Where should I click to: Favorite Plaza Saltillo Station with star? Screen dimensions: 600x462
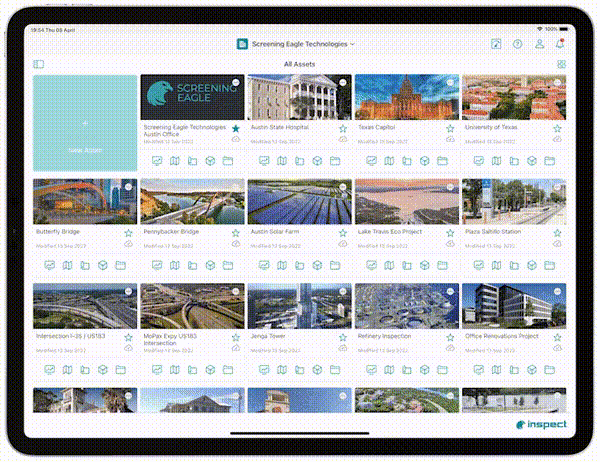pos(557,233)
